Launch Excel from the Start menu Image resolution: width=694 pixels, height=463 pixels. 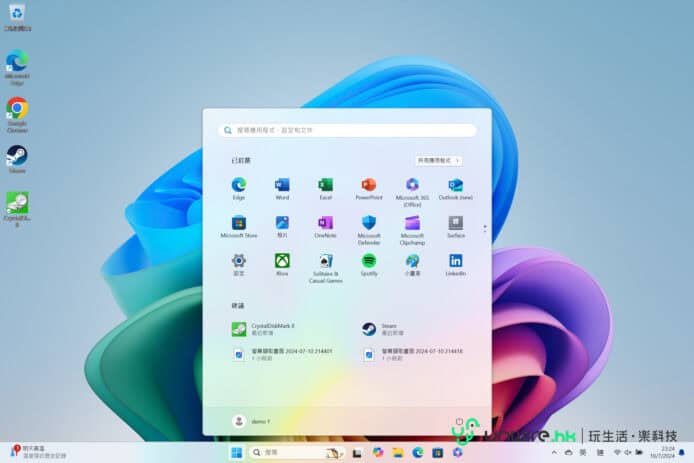(325, 186)
